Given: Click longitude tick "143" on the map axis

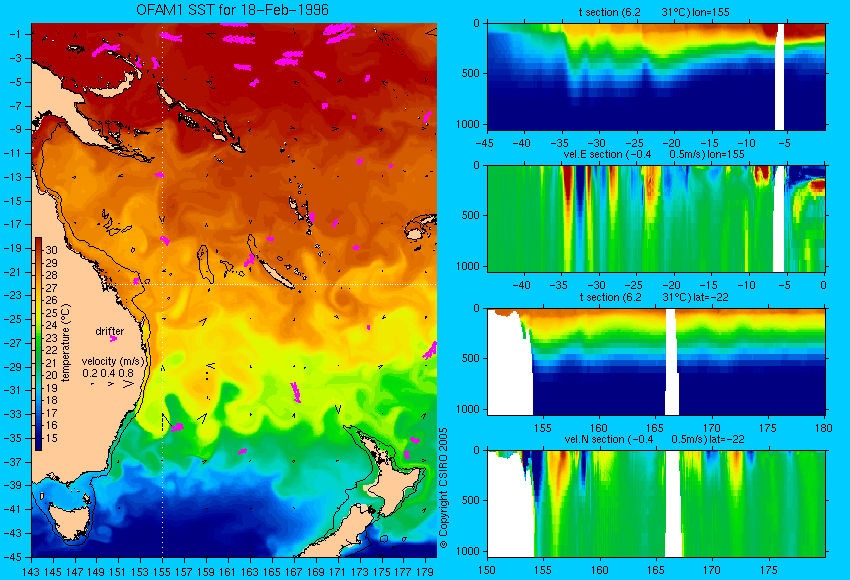Looking at the screenshot, I should tap(31, 571).
